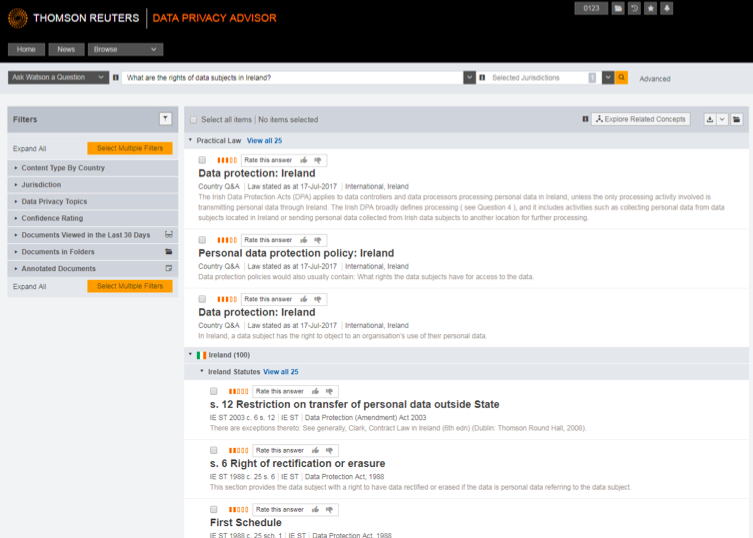Click the orange search magnifier button
This screenshot has width=753, height=538.
621,78
